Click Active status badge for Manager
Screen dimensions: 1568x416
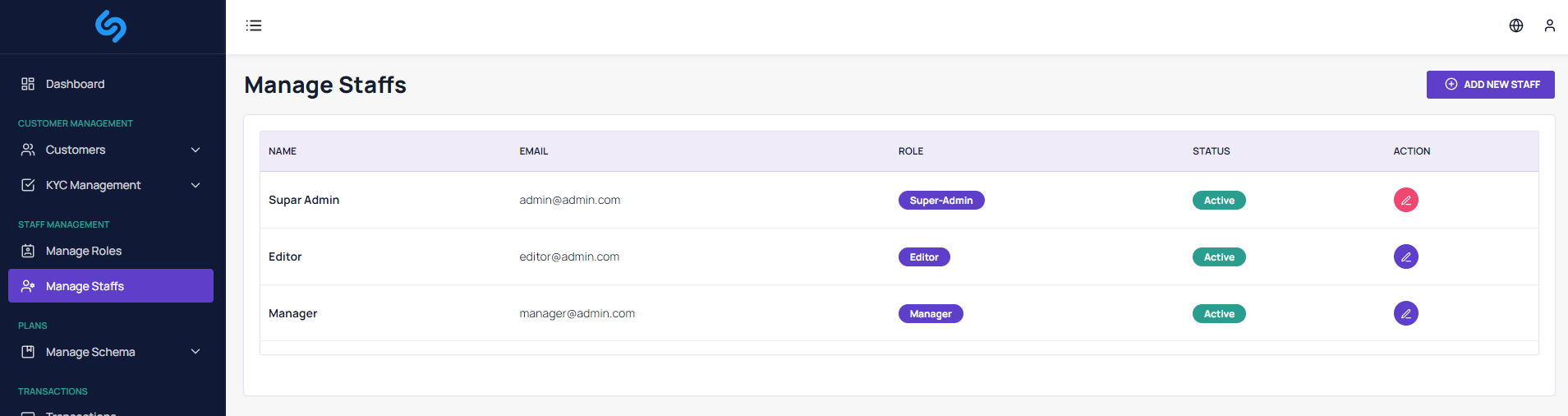[x=1219, y=314]
